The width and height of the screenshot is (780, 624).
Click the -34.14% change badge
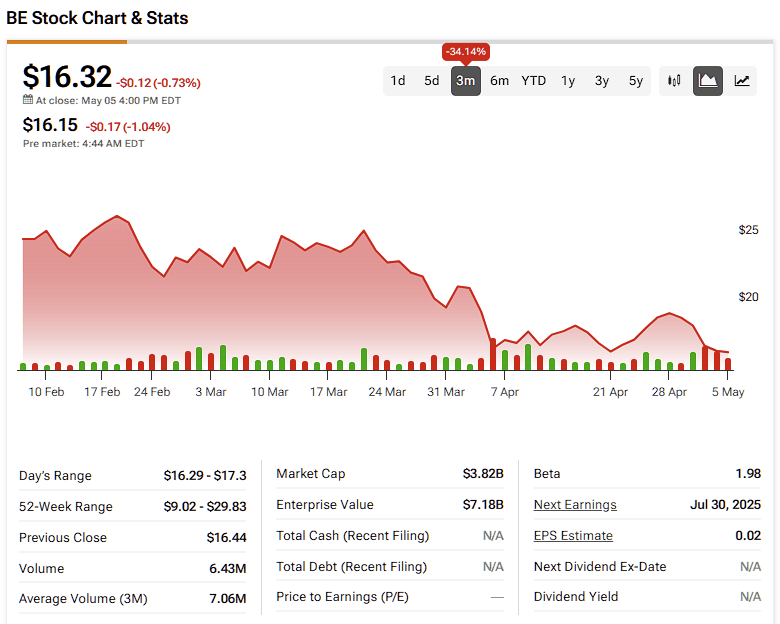tap(466, 52)
